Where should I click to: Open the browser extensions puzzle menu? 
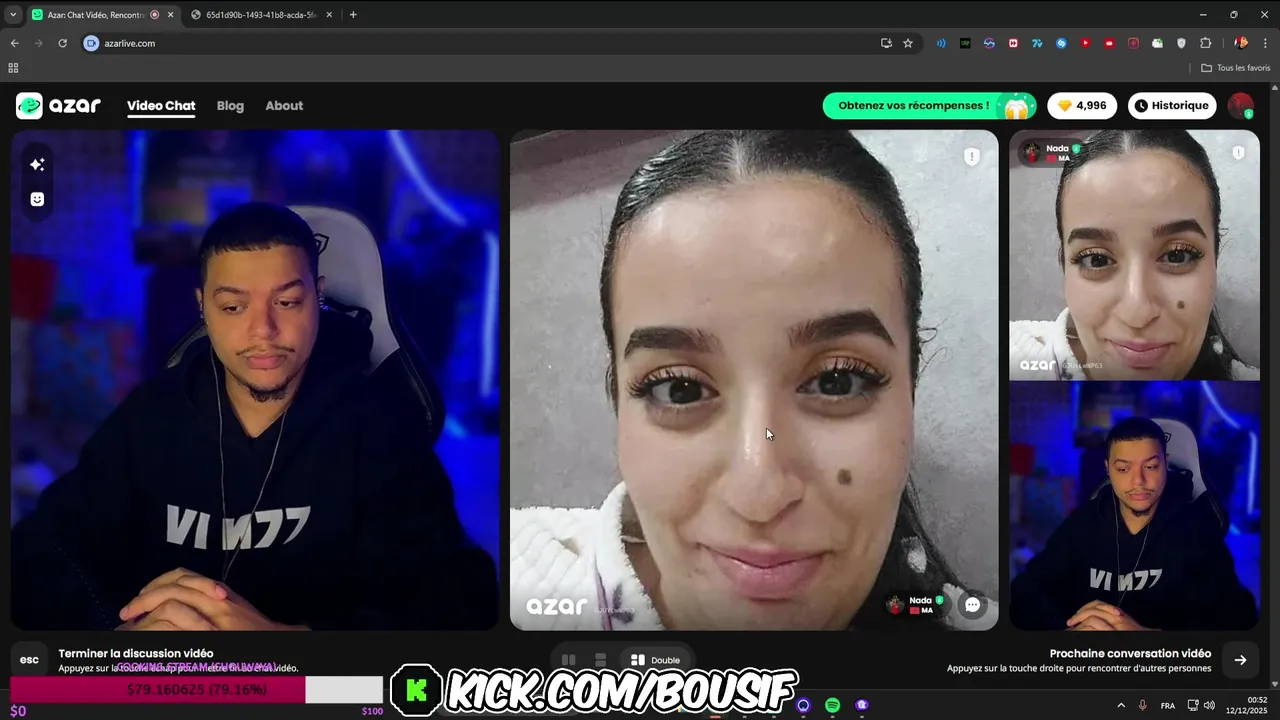coord(1205,43)
